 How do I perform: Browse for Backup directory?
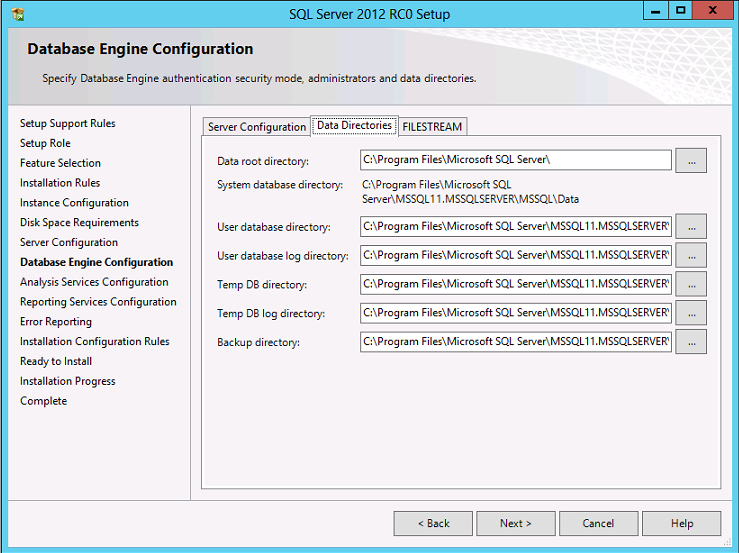(x=691, y=342)
